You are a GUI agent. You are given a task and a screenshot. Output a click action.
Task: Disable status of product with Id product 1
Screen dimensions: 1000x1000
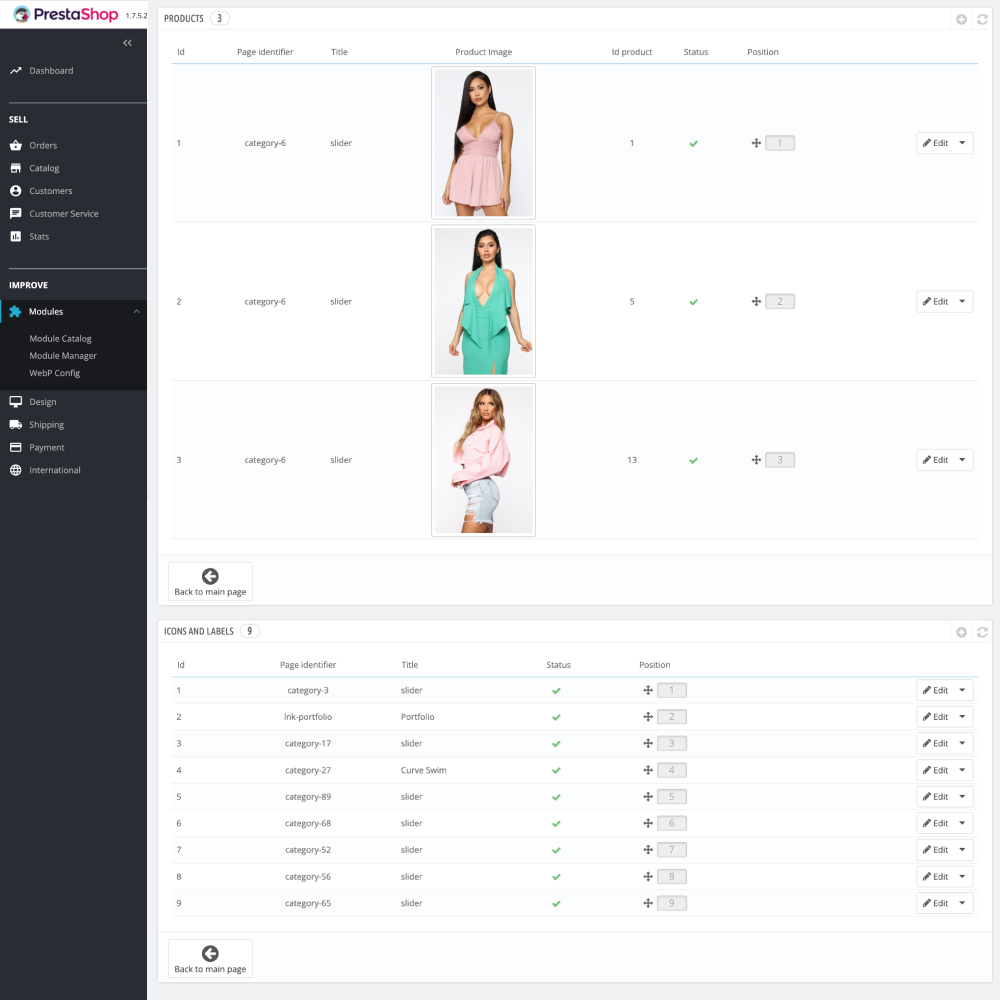(x=694, y=143)
